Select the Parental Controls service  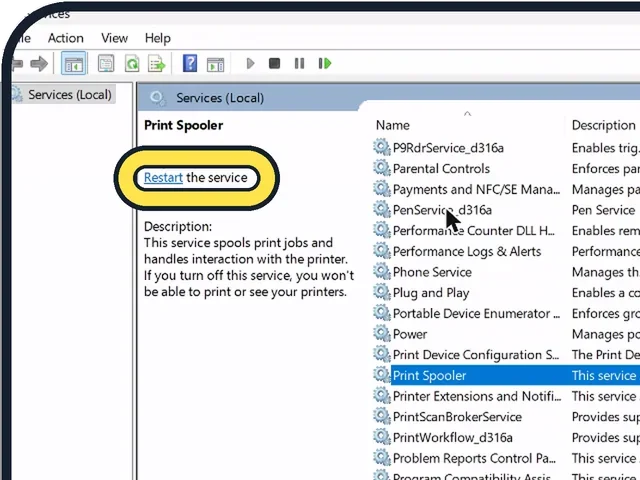(x=441, y=169)
